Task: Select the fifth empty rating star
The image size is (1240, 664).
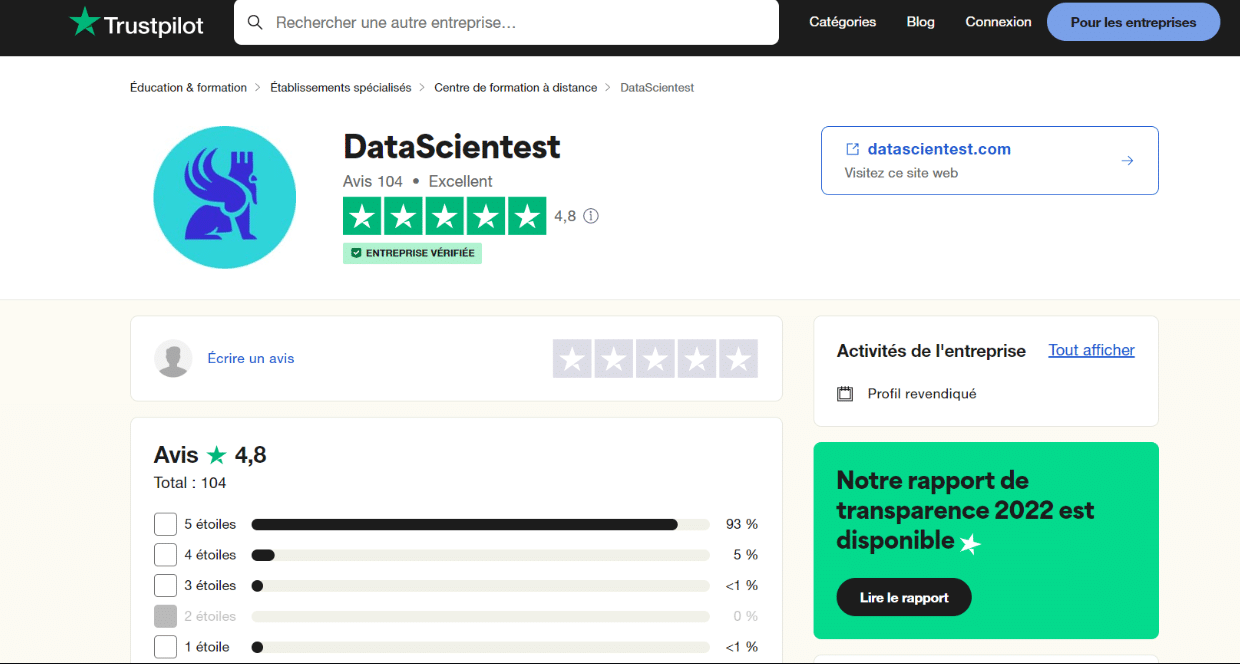Action: (x=738, y=359)
